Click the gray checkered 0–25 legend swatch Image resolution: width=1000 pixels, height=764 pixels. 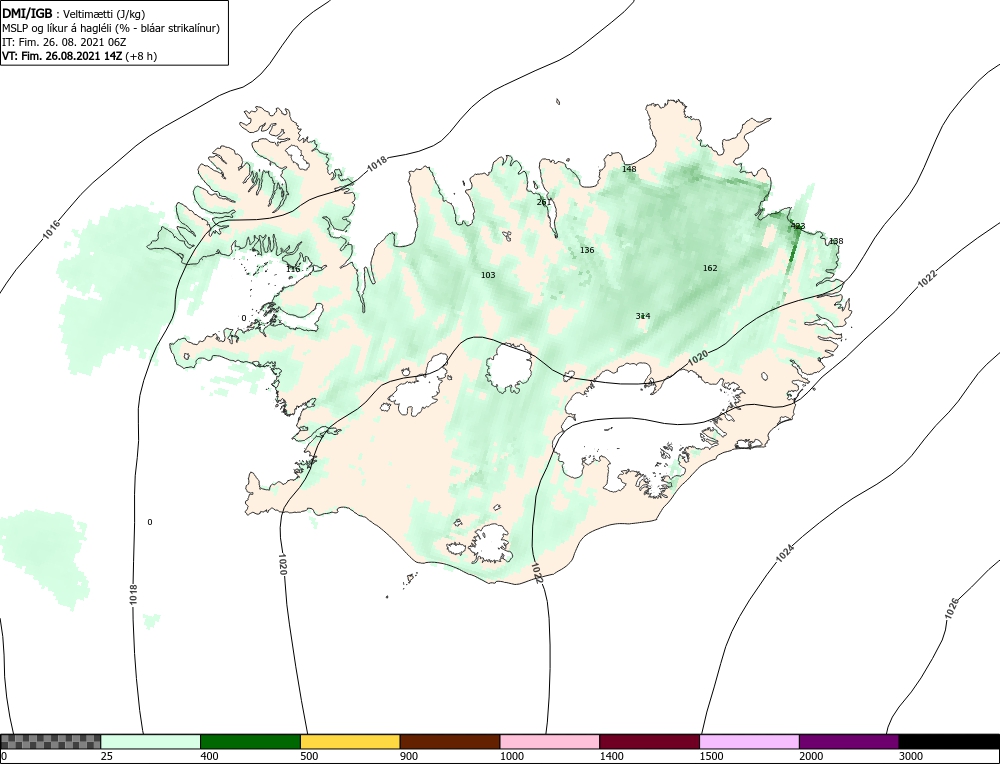(x=51, y=742)
